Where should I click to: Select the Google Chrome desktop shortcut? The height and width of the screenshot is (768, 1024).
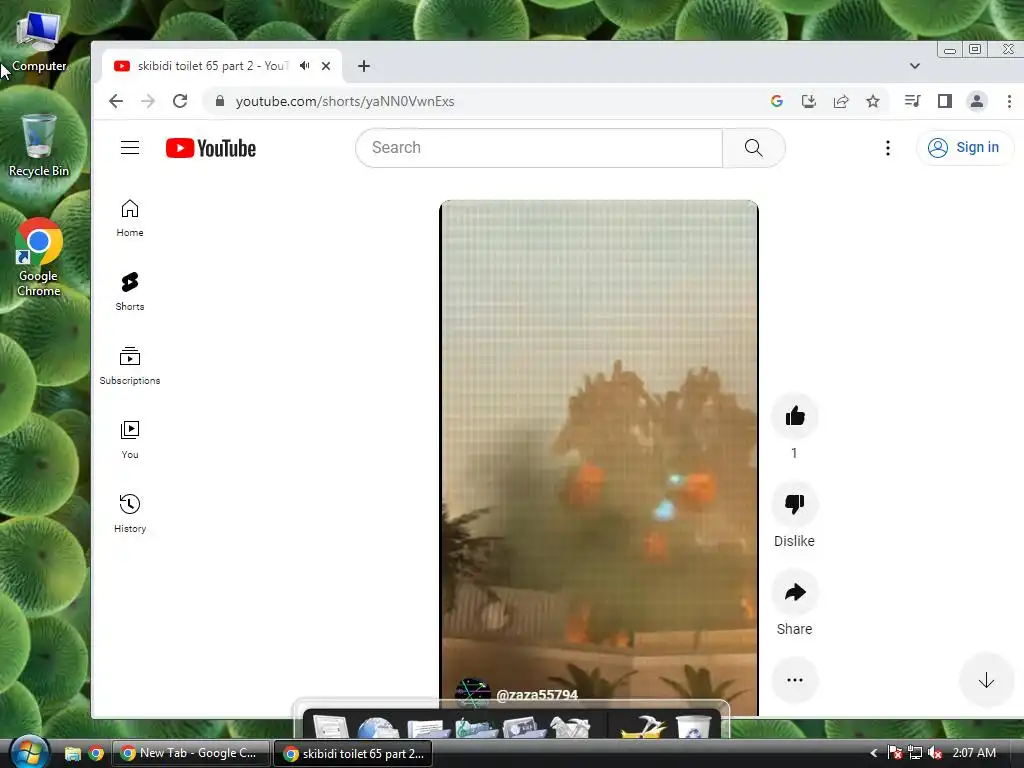point(39,257)
